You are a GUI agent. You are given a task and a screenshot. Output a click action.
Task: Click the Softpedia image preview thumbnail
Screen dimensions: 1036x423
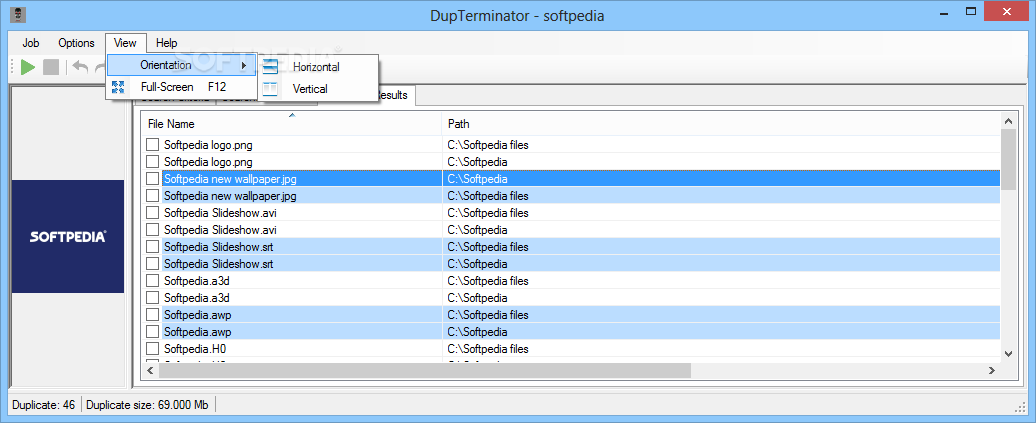click(x=68, y=236)
